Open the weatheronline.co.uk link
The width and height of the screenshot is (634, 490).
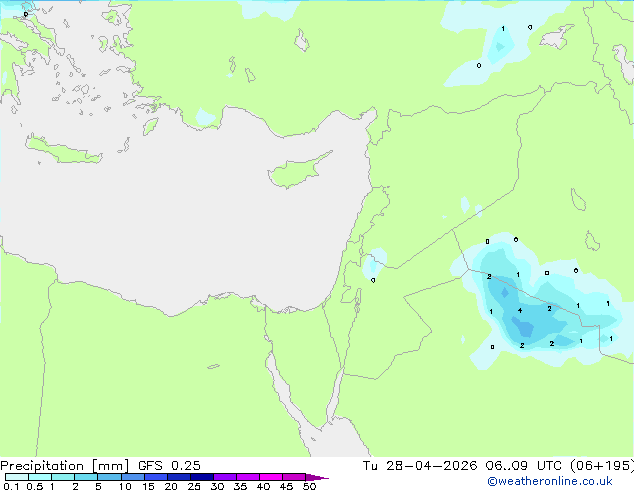[x=550, y=481]
